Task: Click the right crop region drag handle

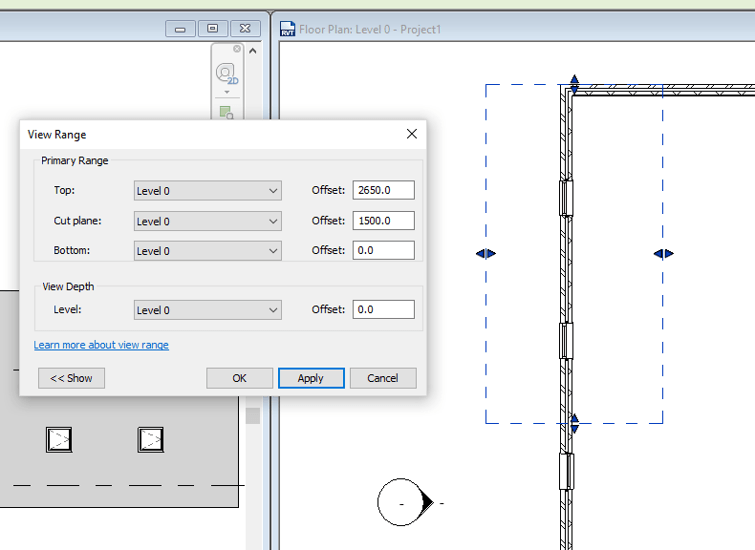Action: [663, 253]
